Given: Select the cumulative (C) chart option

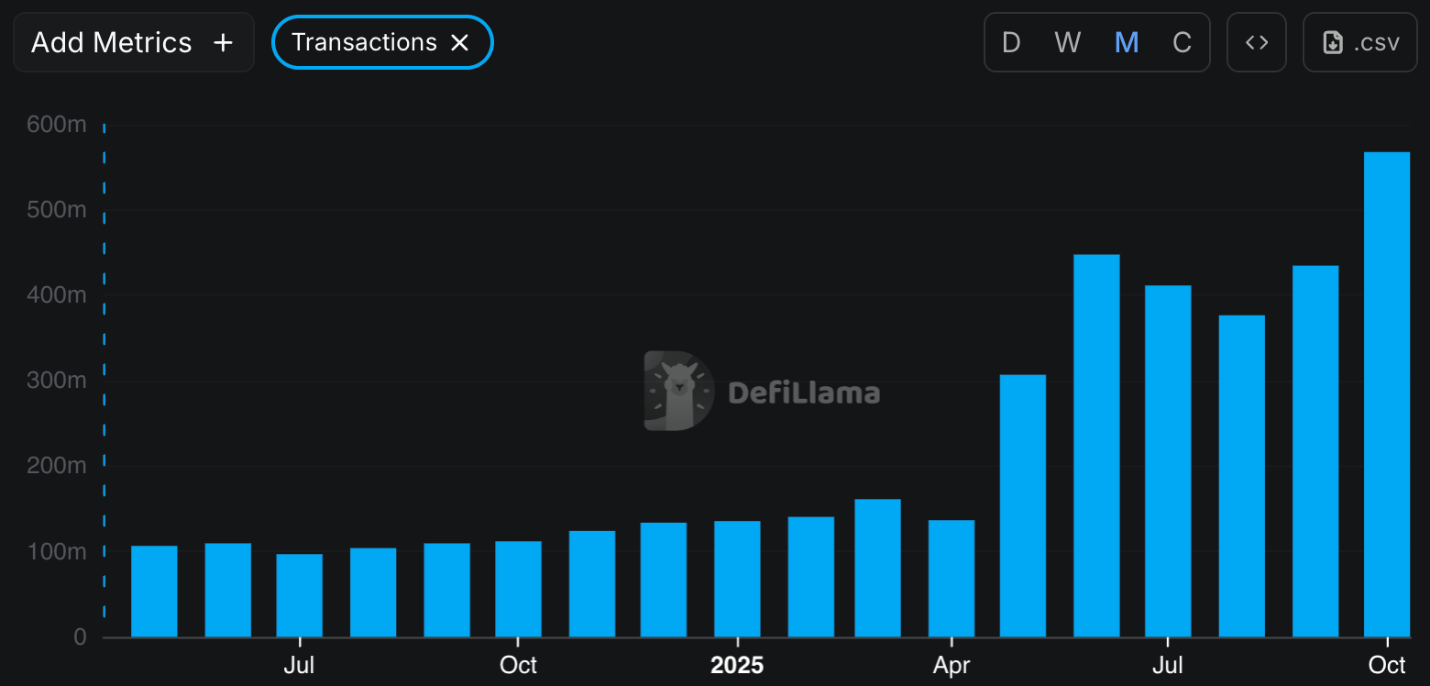Looking at the screenshot, I should [x=1182, y=42].
